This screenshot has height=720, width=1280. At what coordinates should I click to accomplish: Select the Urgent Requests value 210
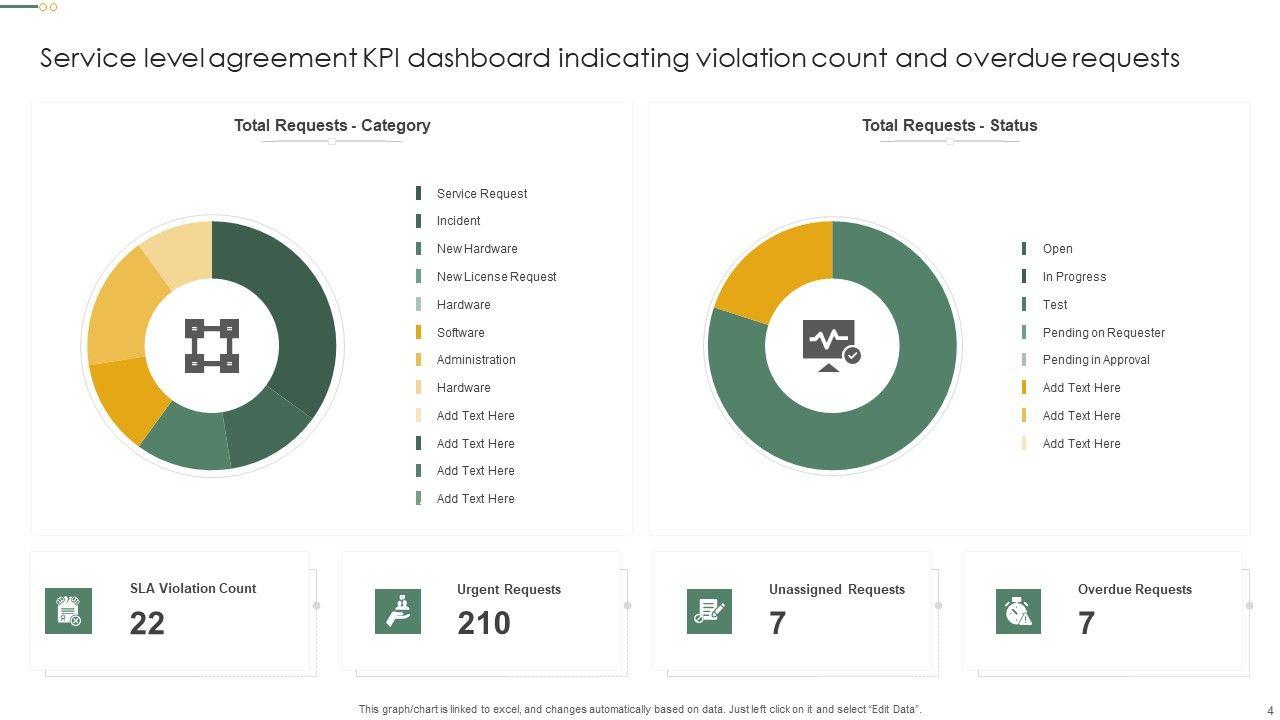484,624
